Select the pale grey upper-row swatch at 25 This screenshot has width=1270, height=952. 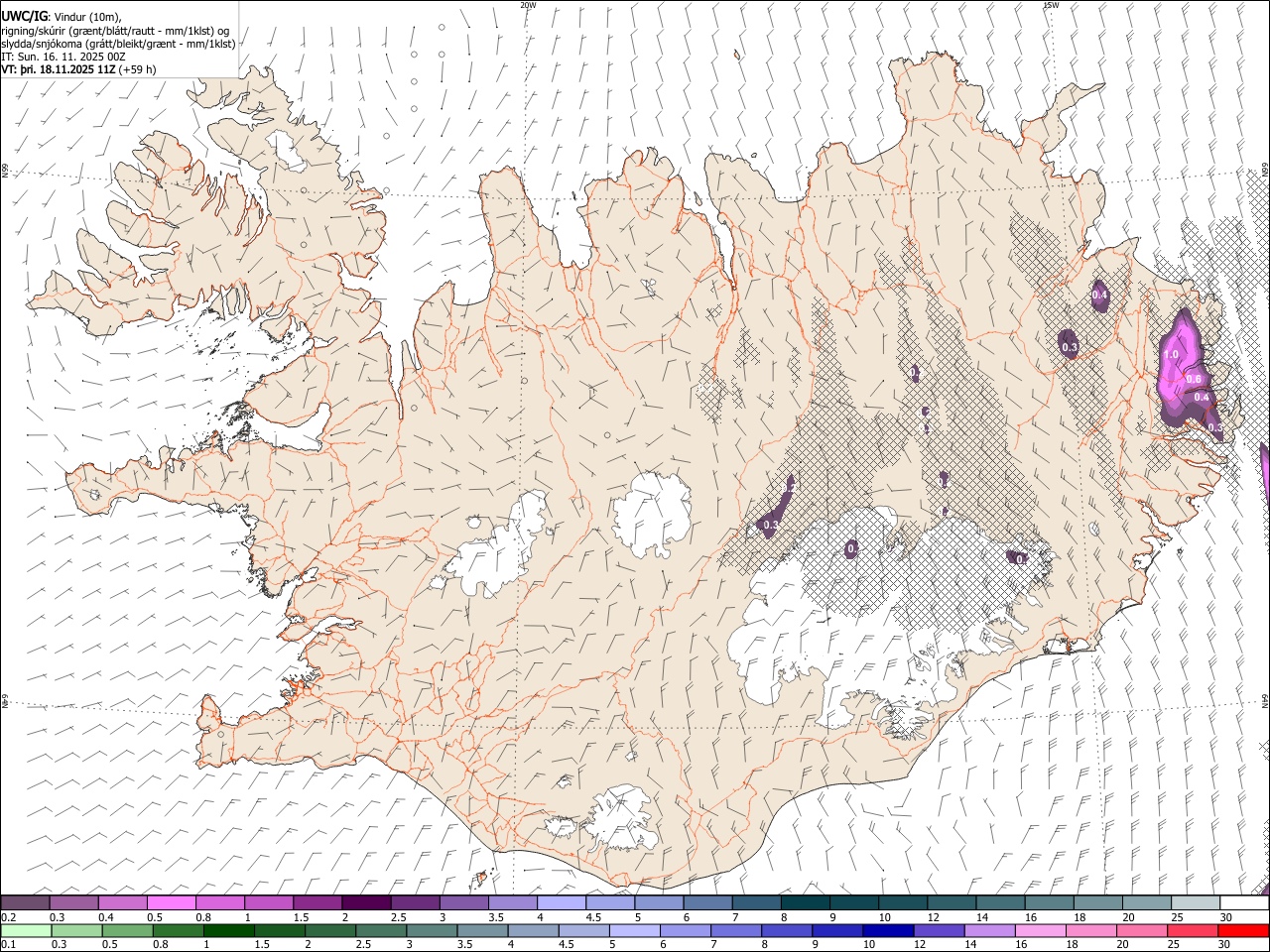(x=1196, y=902)
